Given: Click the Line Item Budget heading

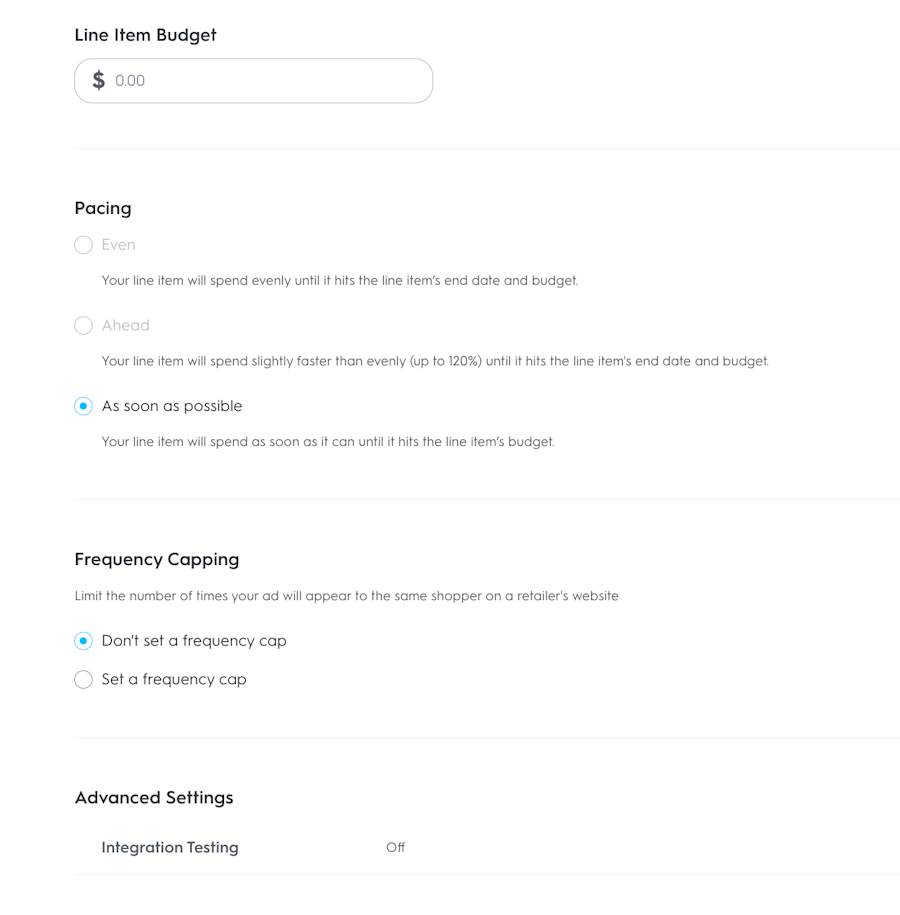Looking at the screenshot, I should tap(145, 35).
